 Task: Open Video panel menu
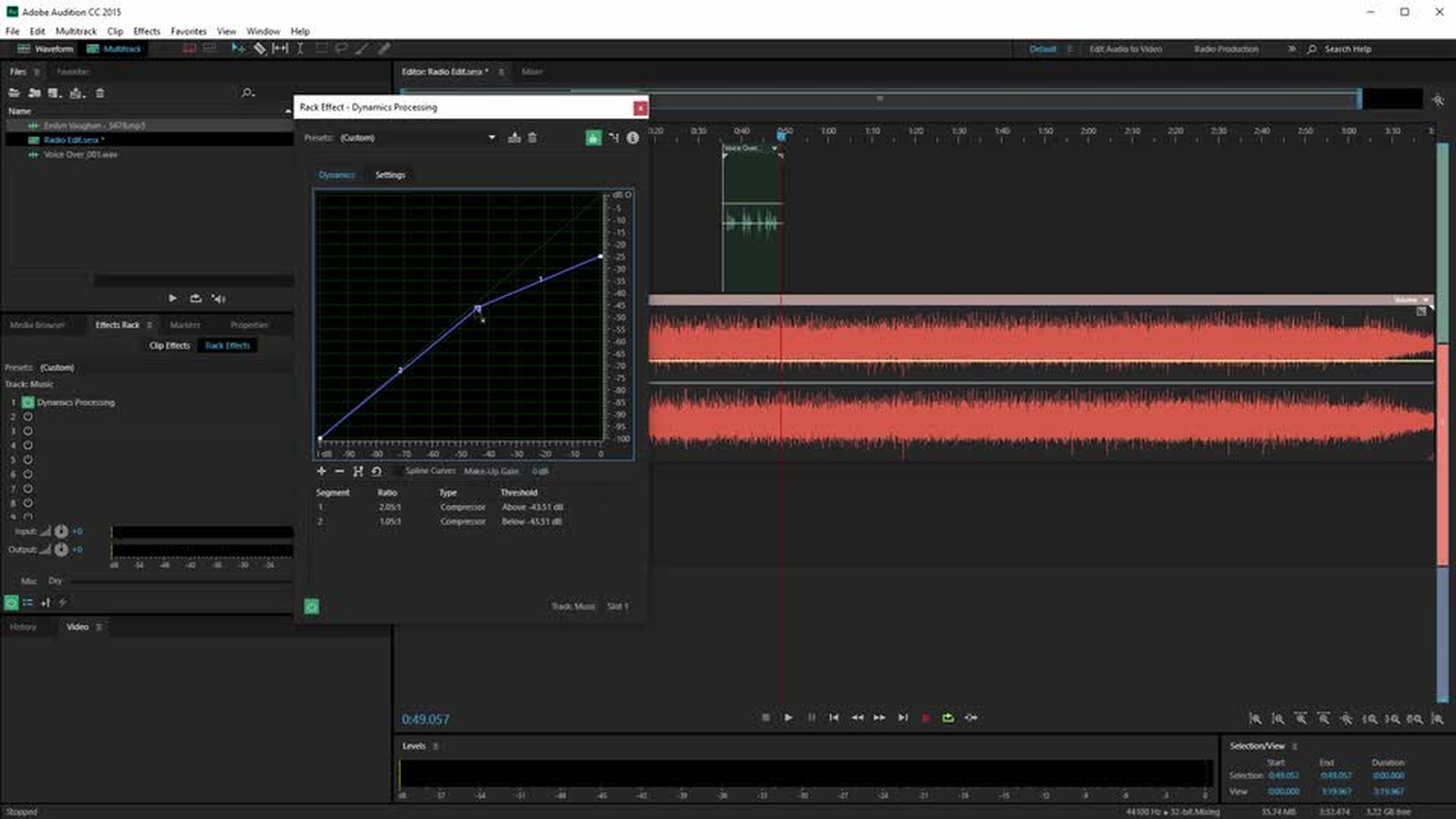[99, 627]
